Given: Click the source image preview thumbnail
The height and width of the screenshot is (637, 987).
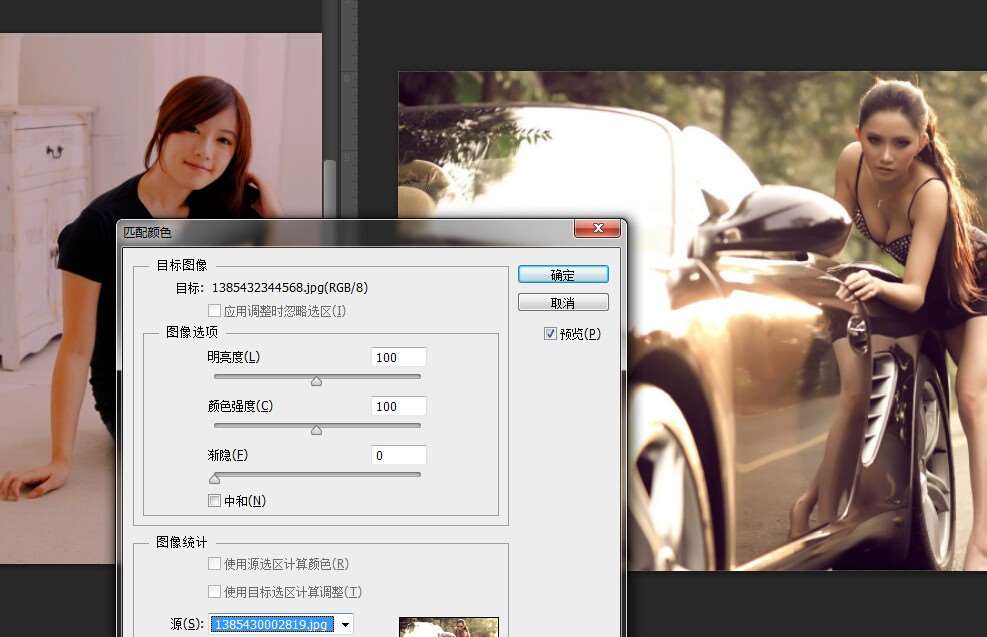Looking at the screenshot, I should click(448, 627).
